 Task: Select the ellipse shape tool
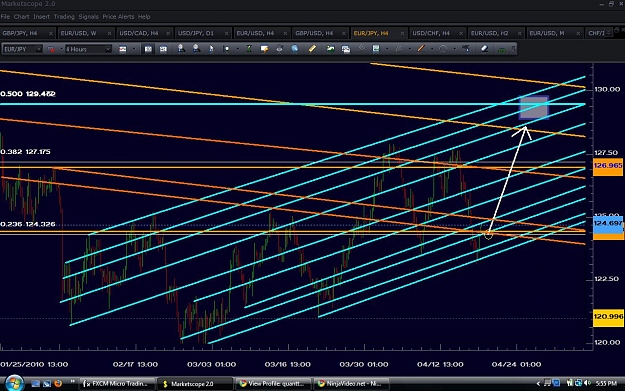click(443, 49)
